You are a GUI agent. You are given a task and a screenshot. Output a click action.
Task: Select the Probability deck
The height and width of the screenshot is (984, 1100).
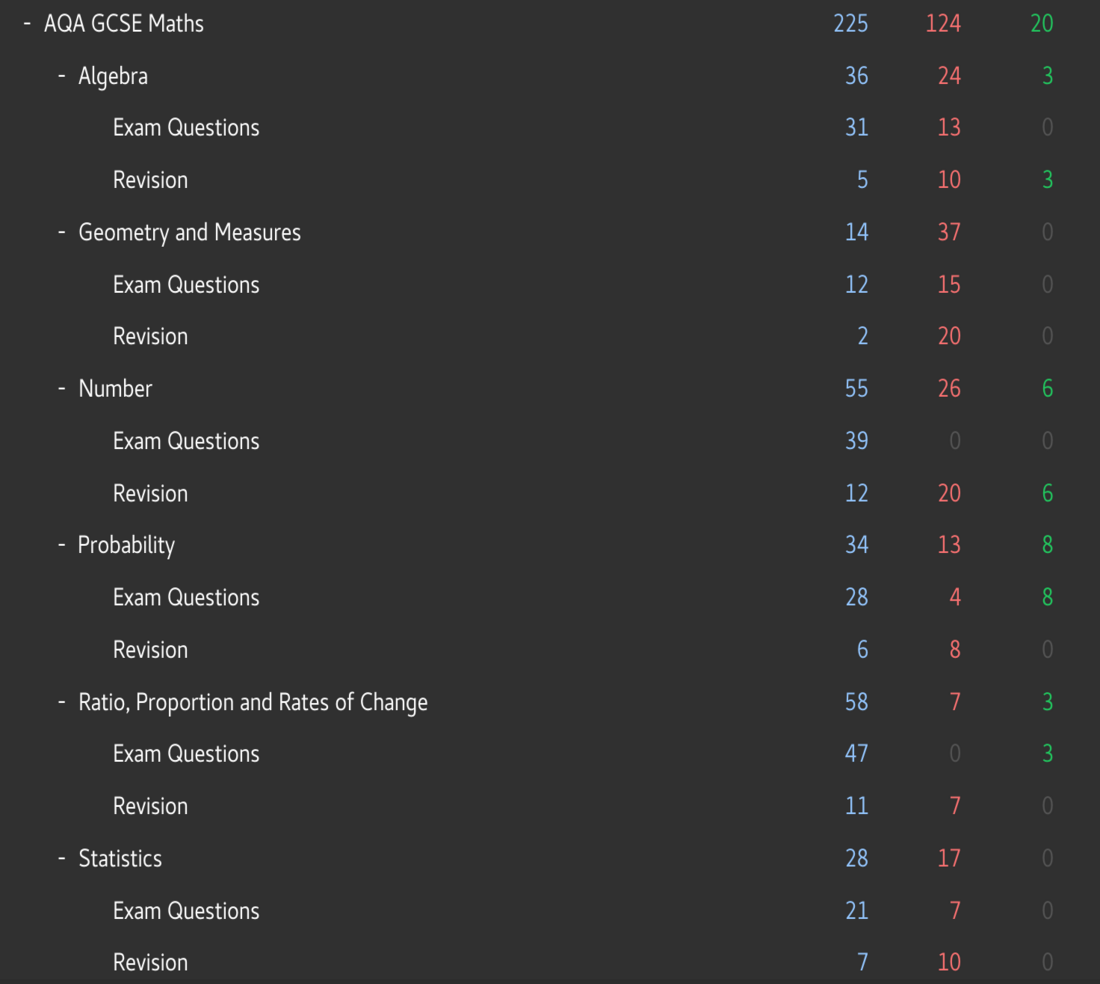pos(126,545)
